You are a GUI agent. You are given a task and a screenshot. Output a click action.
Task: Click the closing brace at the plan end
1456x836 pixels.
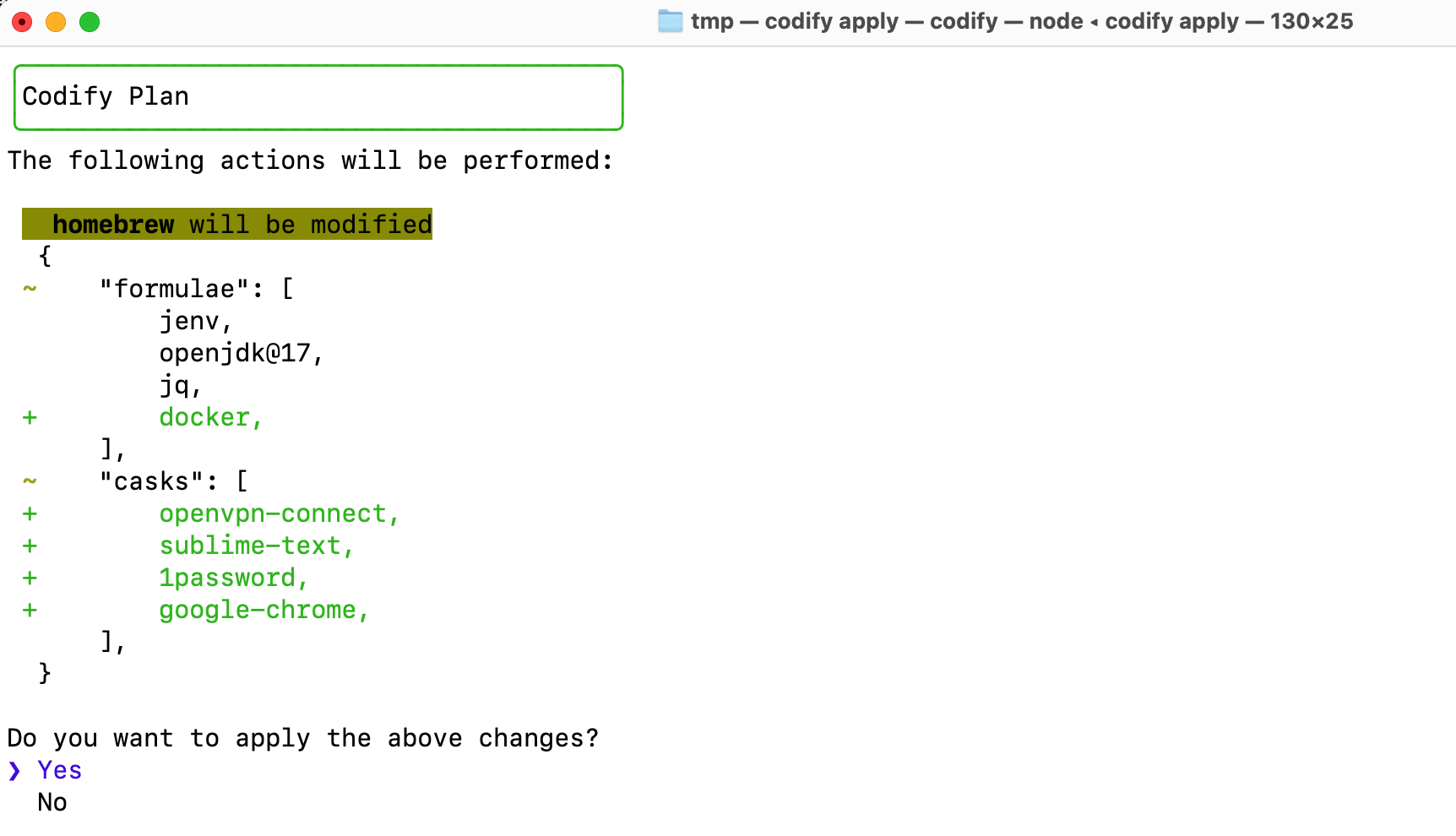pyautogui.click(x=44, y=673)
